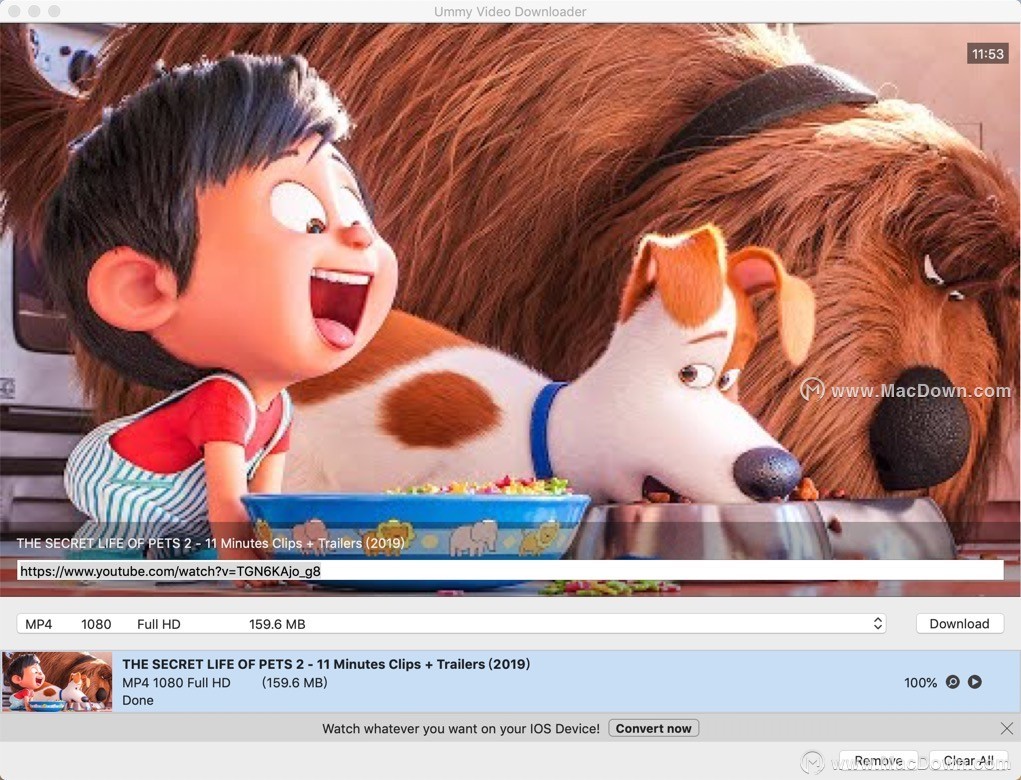Screen dimensions: 1021x780
Task: Click the 11:53 duration badge on the preview
Action: point(988,54)
